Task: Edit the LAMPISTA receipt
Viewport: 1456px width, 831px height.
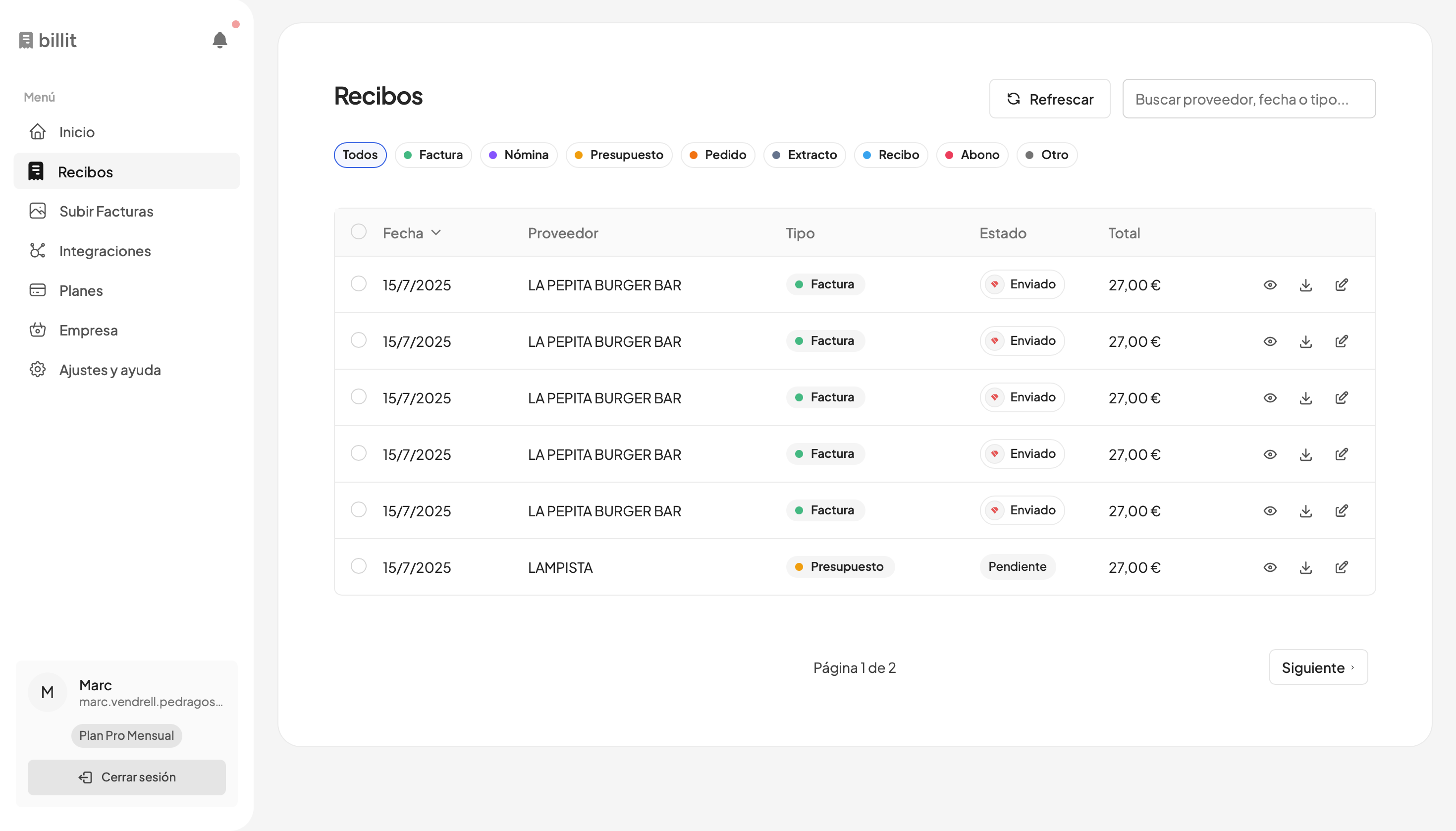Action: click(1342, 567)
